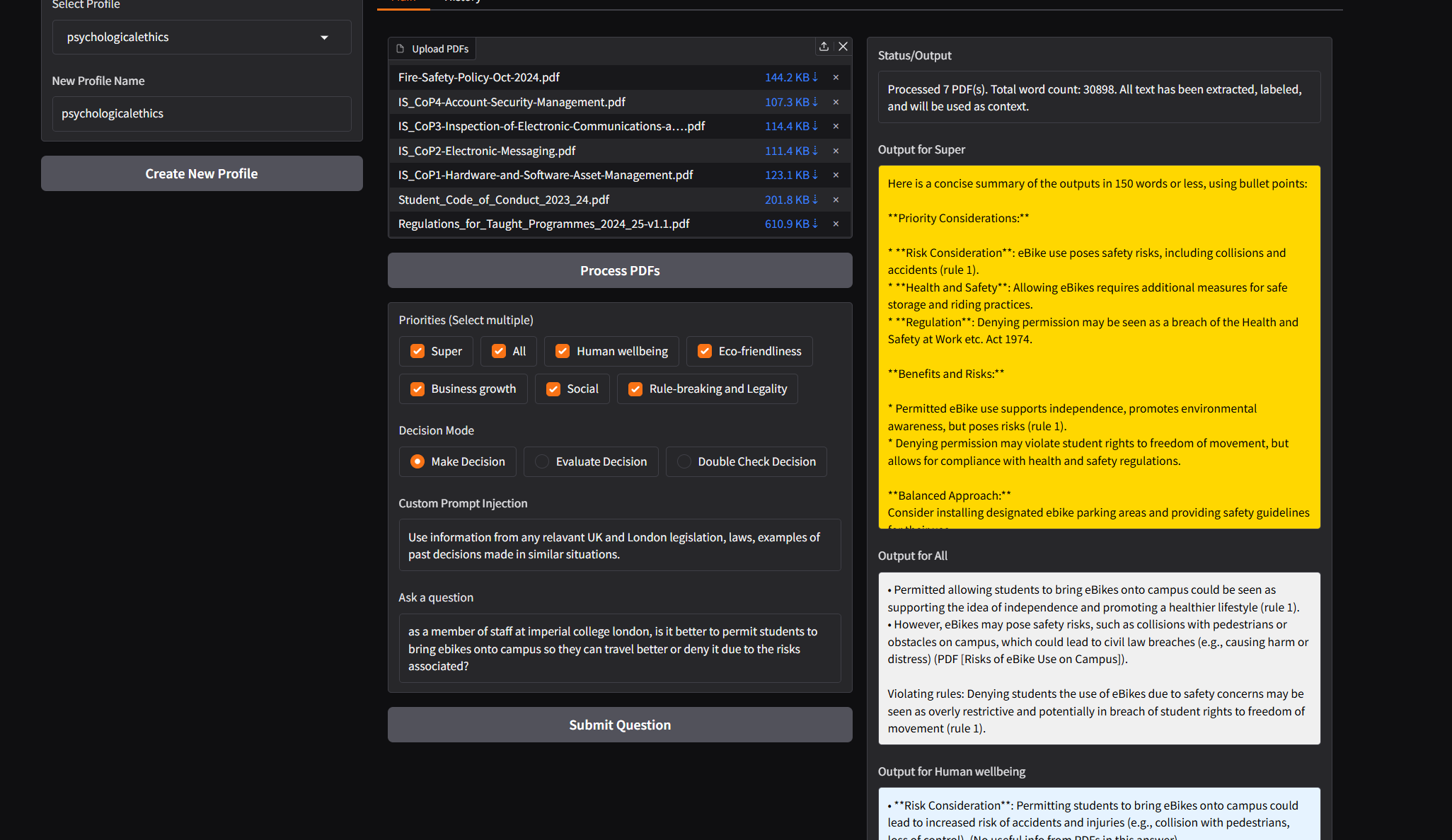
Task: Remove Student_Code_of_Conduct_2023_24.pdf from uploads
Action: [x=836, y=200]
